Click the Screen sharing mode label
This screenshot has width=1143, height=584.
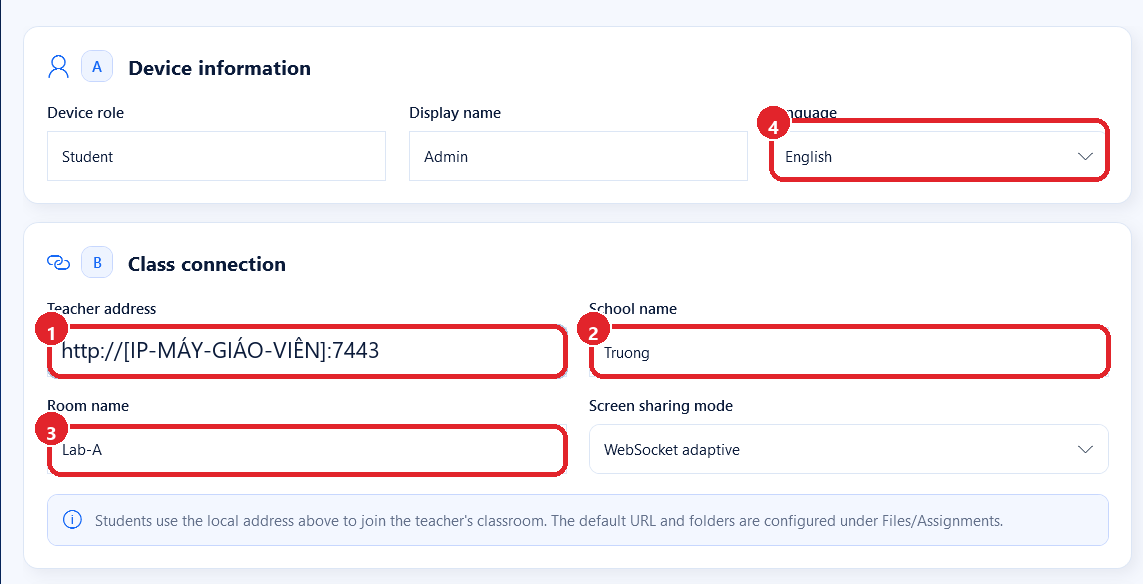(x=661, y=406)
